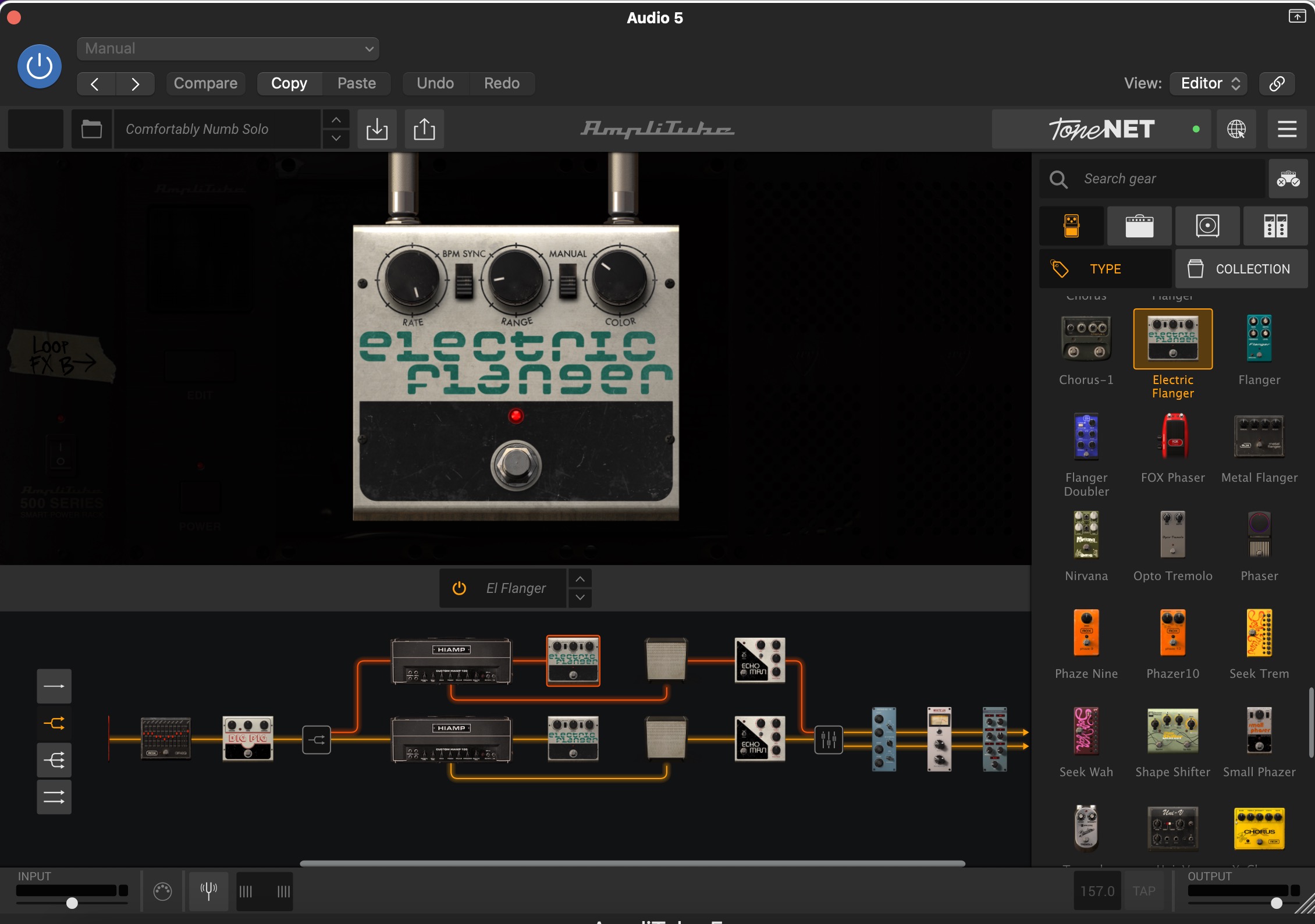Image resolution: width=1315 pixels, height=924 pixels.
Task: Click the Undo button
Action: coord(435,84)
